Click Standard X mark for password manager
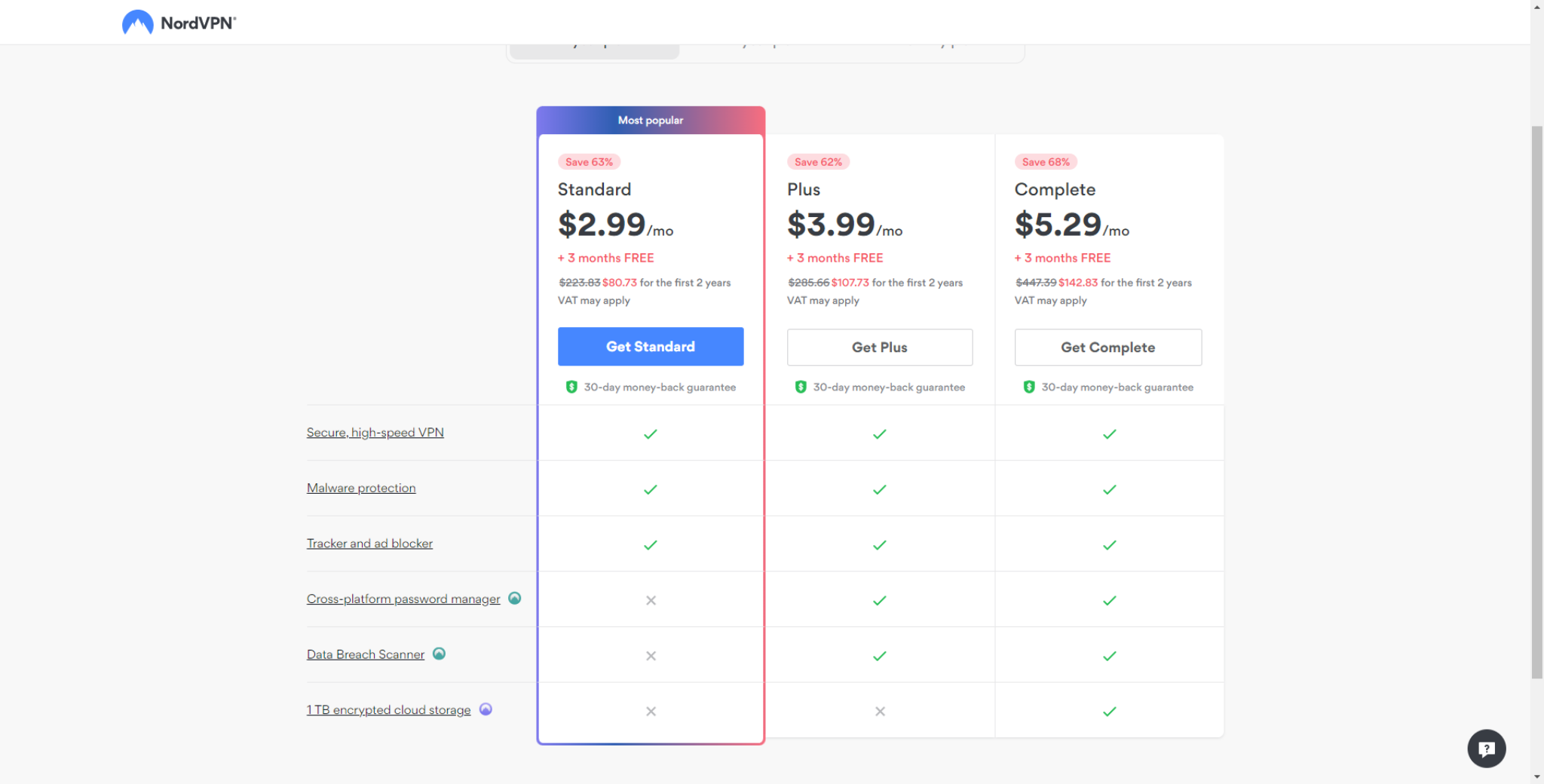The image size is (1544, 784). click(x=651, y=600)
